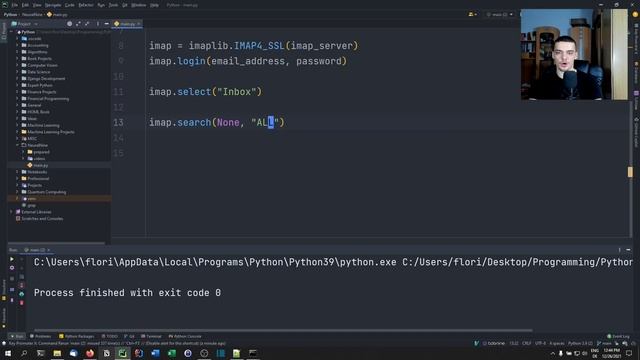Select opened file in Project panel
640x360 pixels.
tap(69, 24)
